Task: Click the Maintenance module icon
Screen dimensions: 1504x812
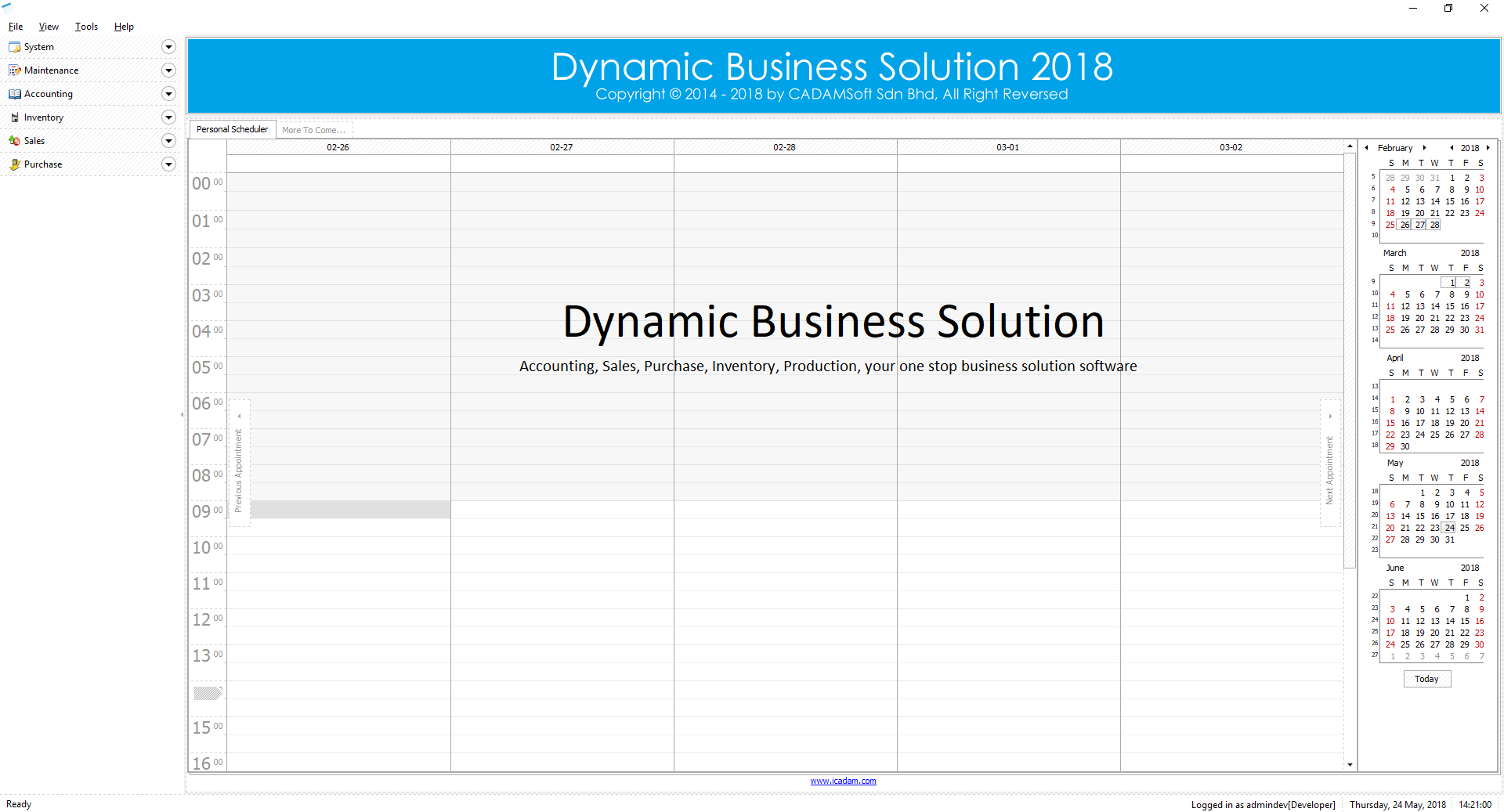Action: pos(14,70)
